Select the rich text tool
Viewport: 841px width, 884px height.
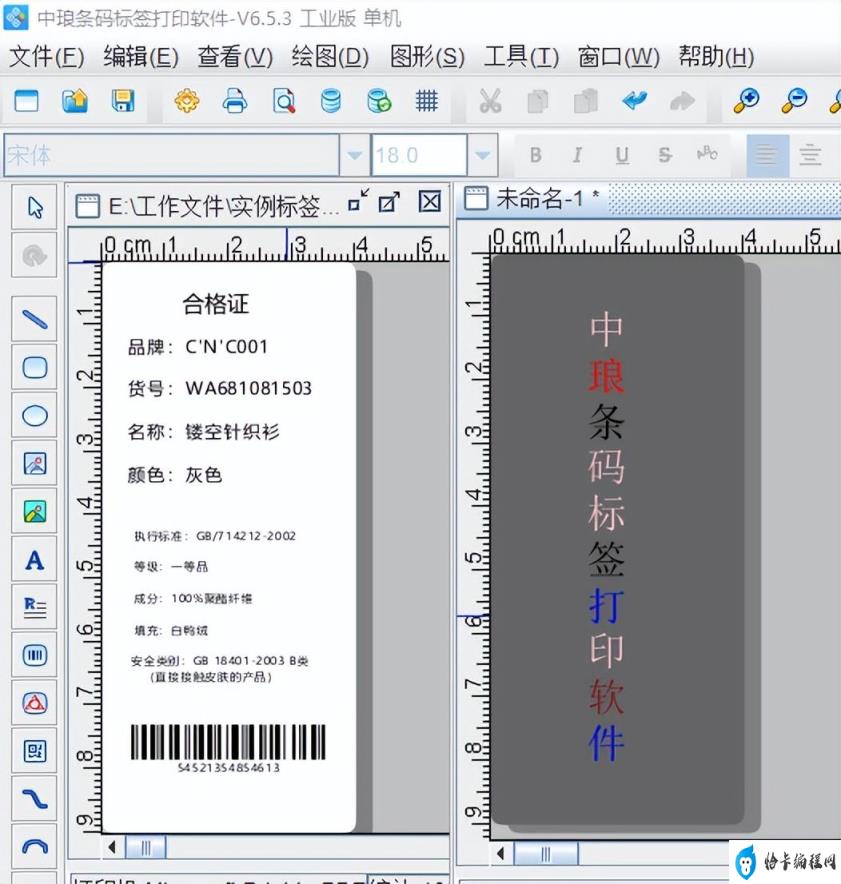click(x=35, y=608)
